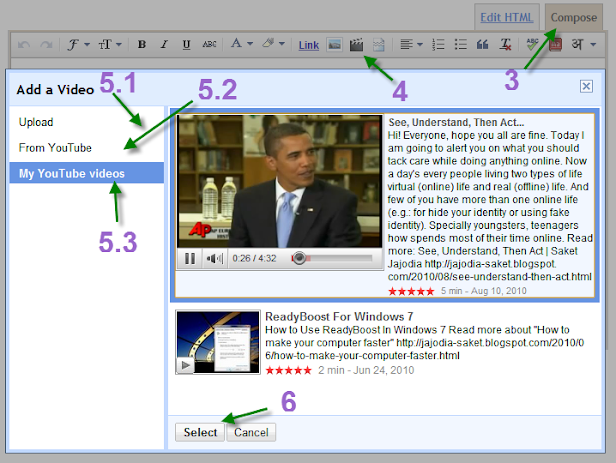Expand the font family dropdown arrow
The height and width of the screenshot is (463, 616).
pos(87,44)
